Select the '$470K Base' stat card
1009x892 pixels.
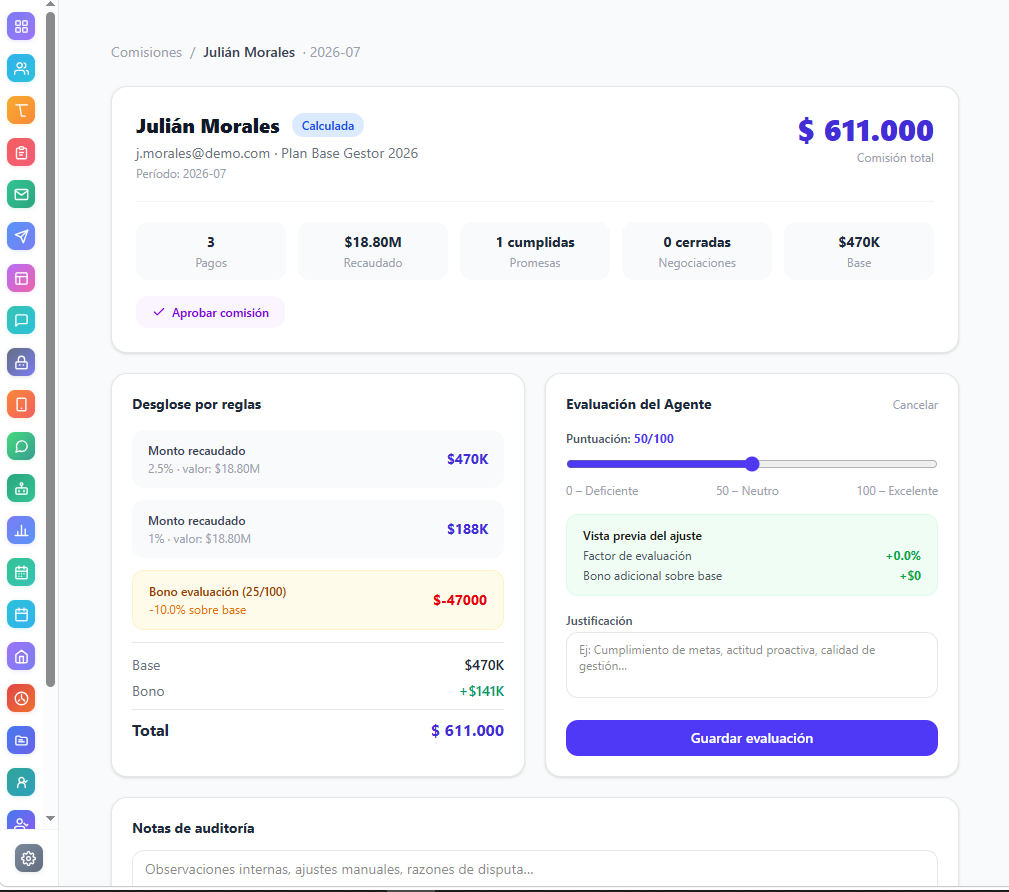(x=859, y=251)
